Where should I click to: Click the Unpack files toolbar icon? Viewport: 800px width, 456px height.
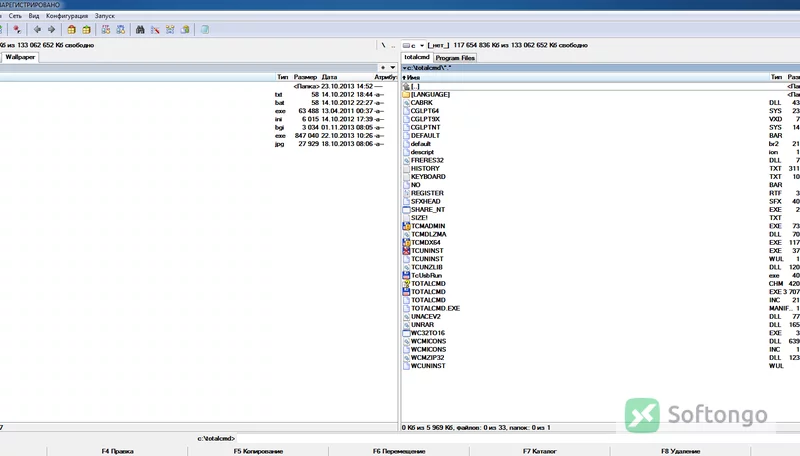click(86, 30)
